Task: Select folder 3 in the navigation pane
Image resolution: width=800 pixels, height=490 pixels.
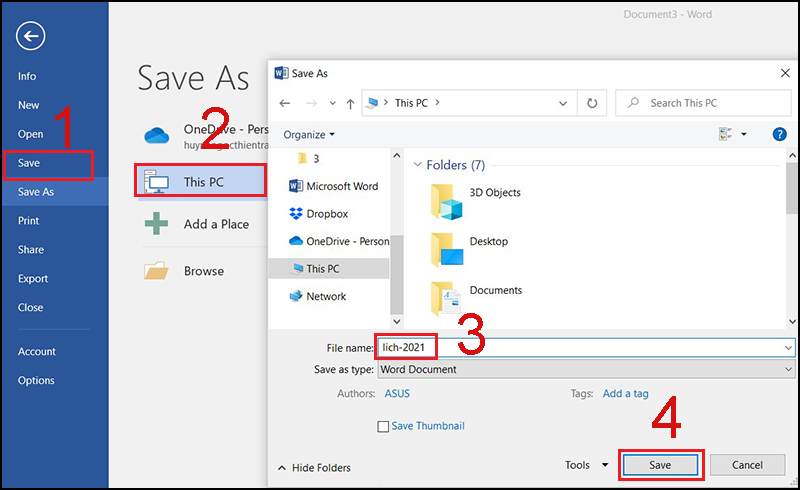Action: 309,159
